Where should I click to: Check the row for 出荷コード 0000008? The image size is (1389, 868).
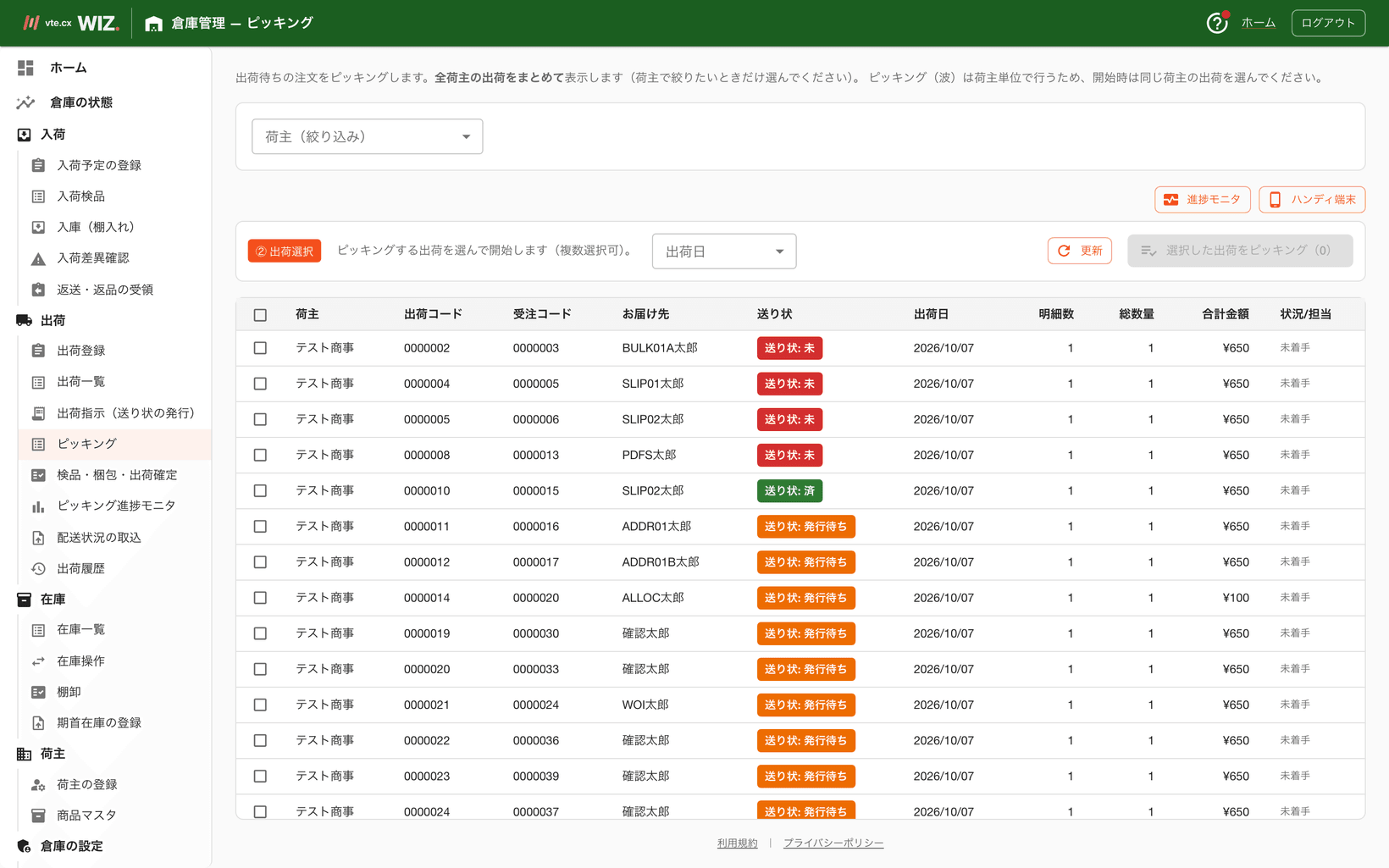click(260, 455)
